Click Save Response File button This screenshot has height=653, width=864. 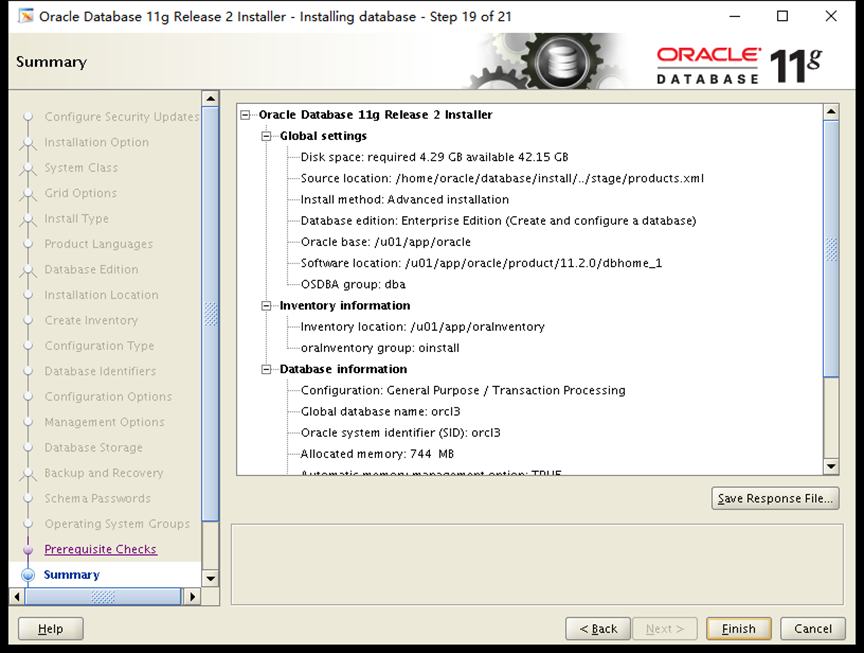pos(775,498)
